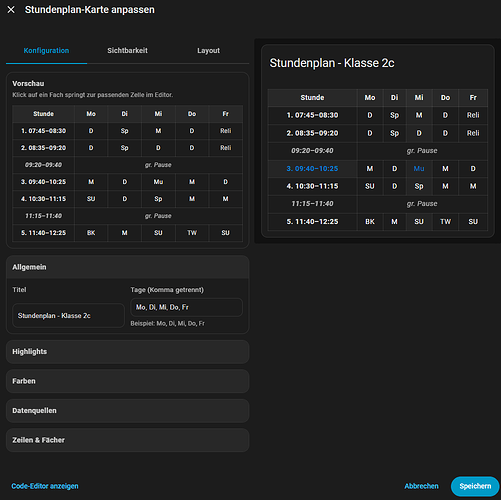Open the Layout tab

click(208, 51)
